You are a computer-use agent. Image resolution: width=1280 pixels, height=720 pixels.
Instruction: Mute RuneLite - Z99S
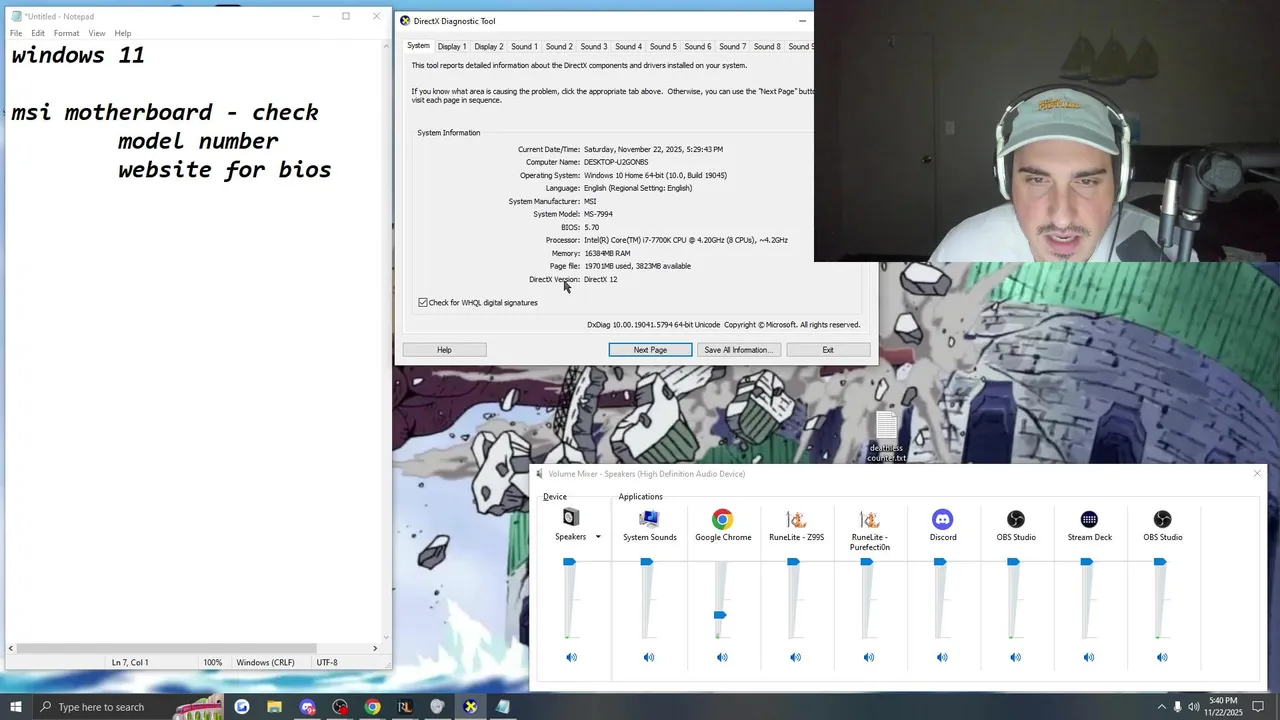click(x=795, y=657)
